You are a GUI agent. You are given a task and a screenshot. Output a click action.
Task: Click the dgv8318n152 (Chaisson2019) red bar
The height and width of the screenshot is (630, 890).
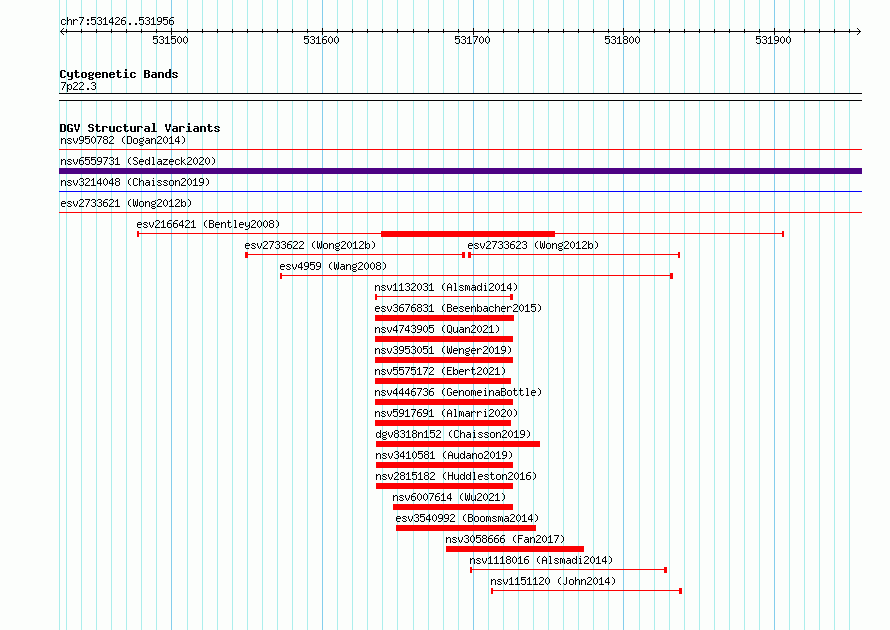pos(457,444)
